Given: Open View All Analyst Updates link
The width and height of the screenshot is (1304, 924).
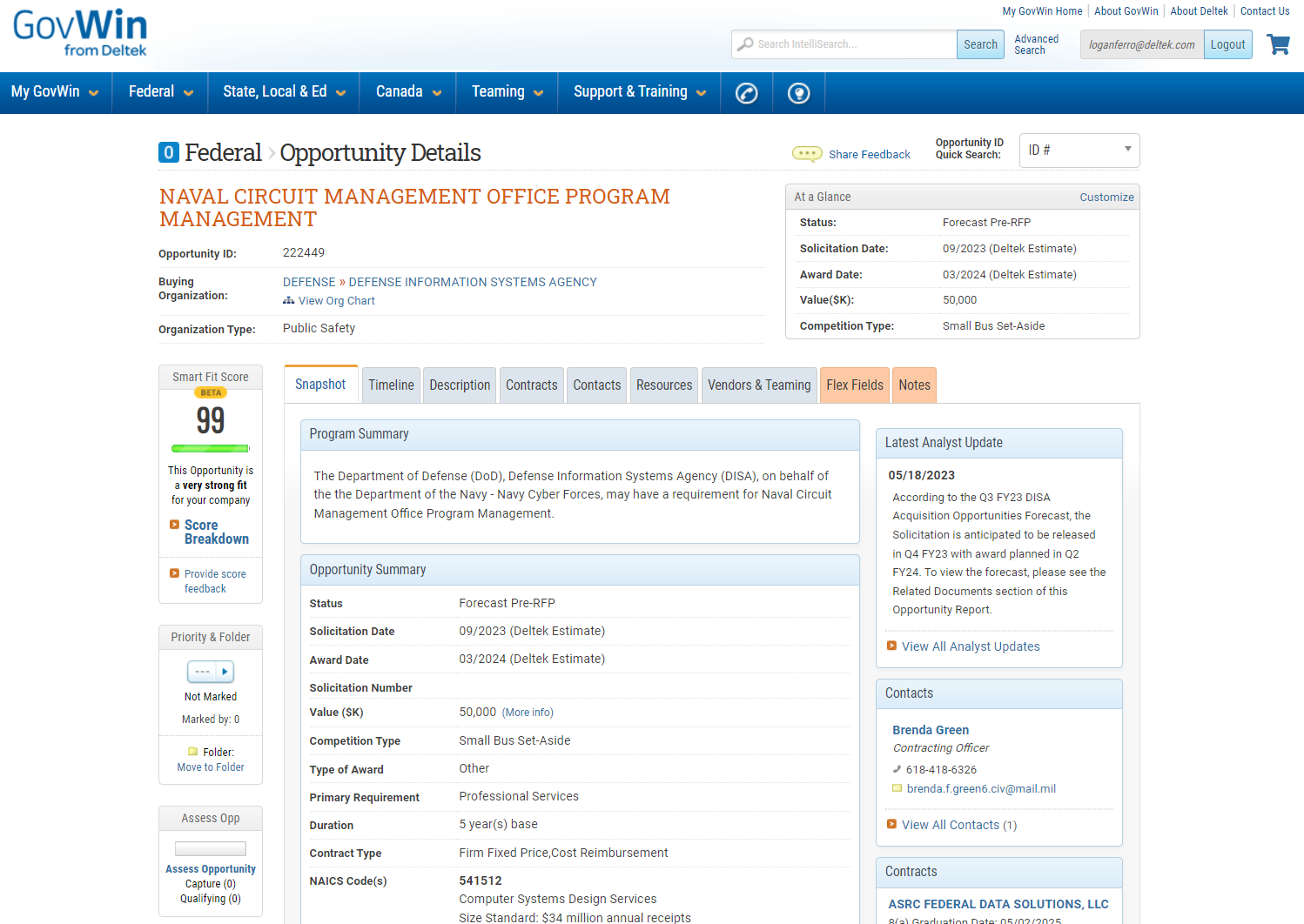Looking at the screenshot, I should 970,646.
